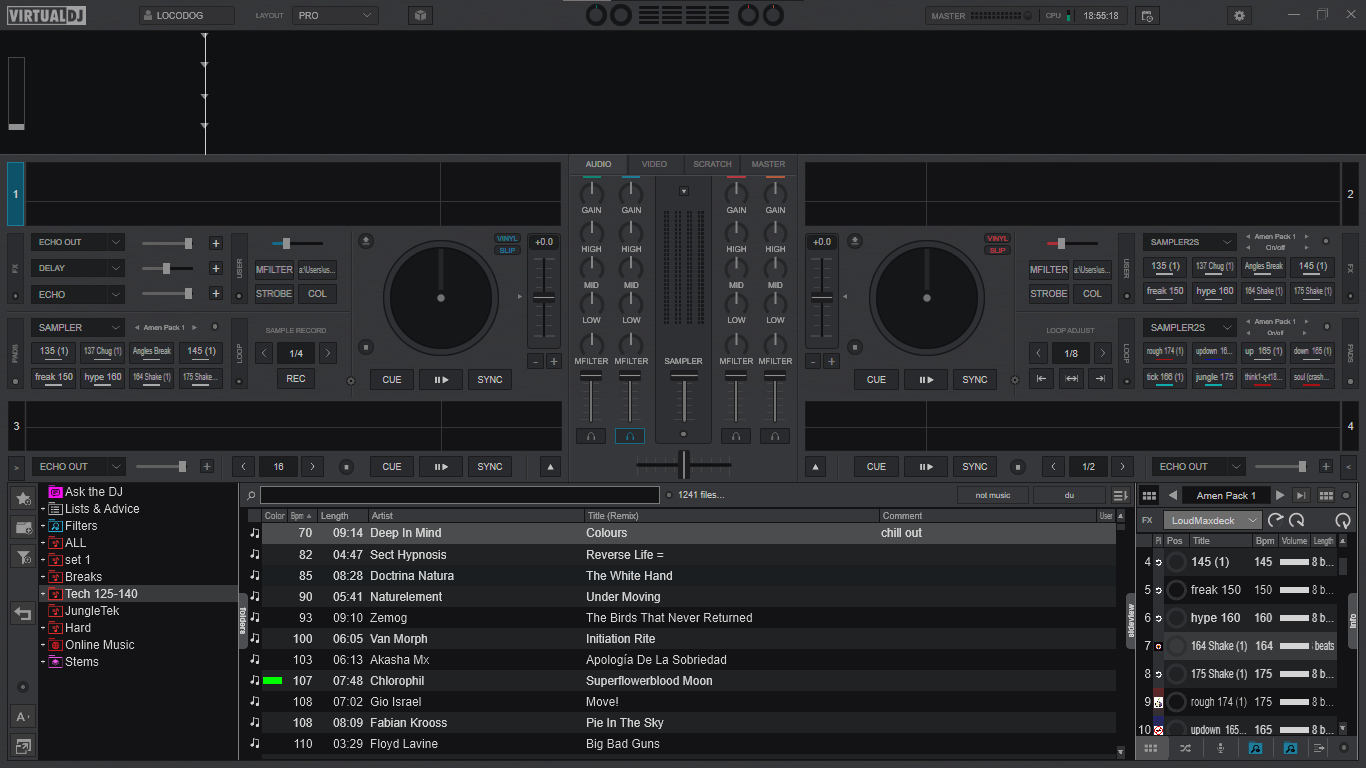The image size is (1366, 768).
Task: Toggle VINYL mode on deck 2
Action: [x=997, y=238]
